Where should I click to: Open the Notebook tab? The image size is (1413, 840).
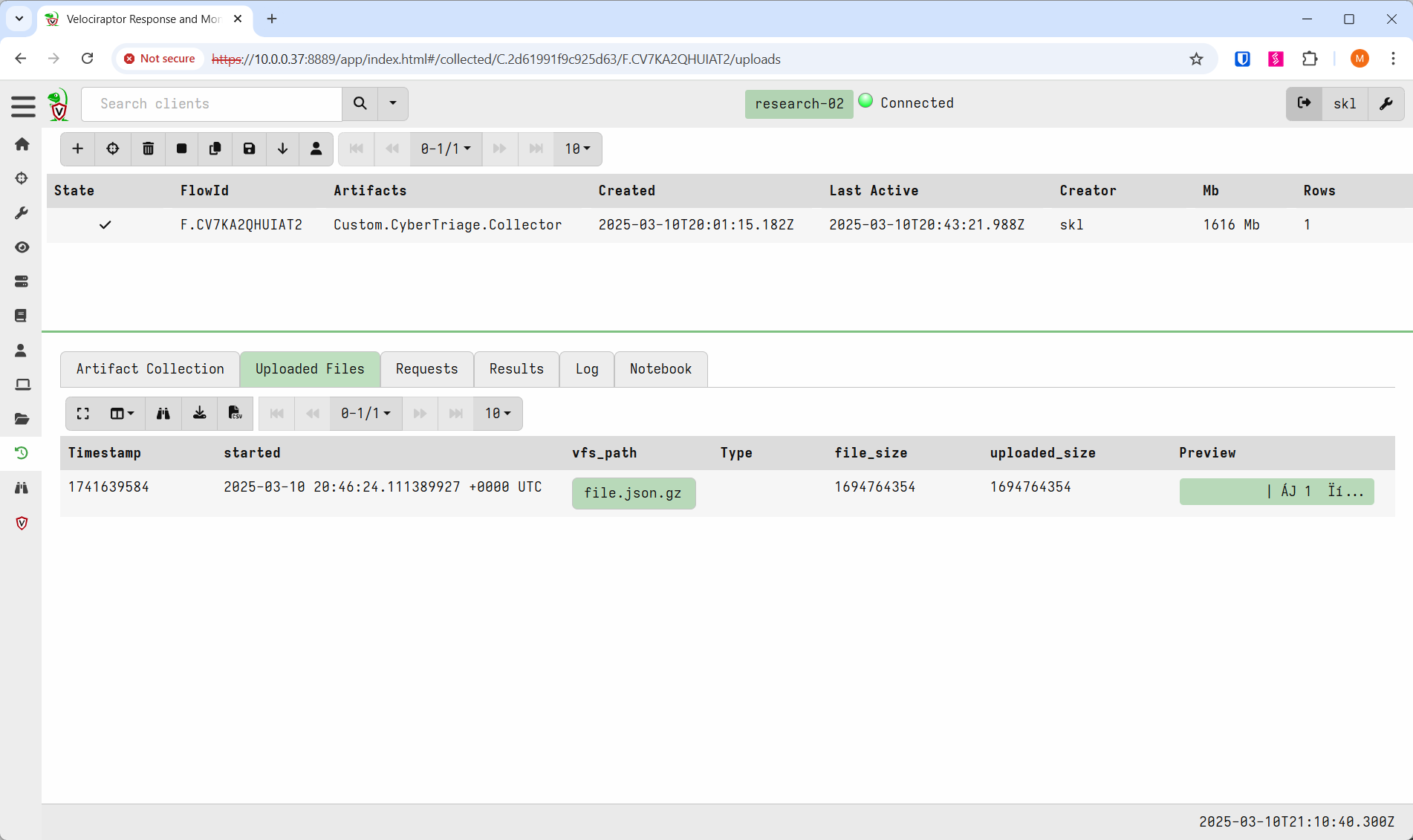tap(660, 368)
